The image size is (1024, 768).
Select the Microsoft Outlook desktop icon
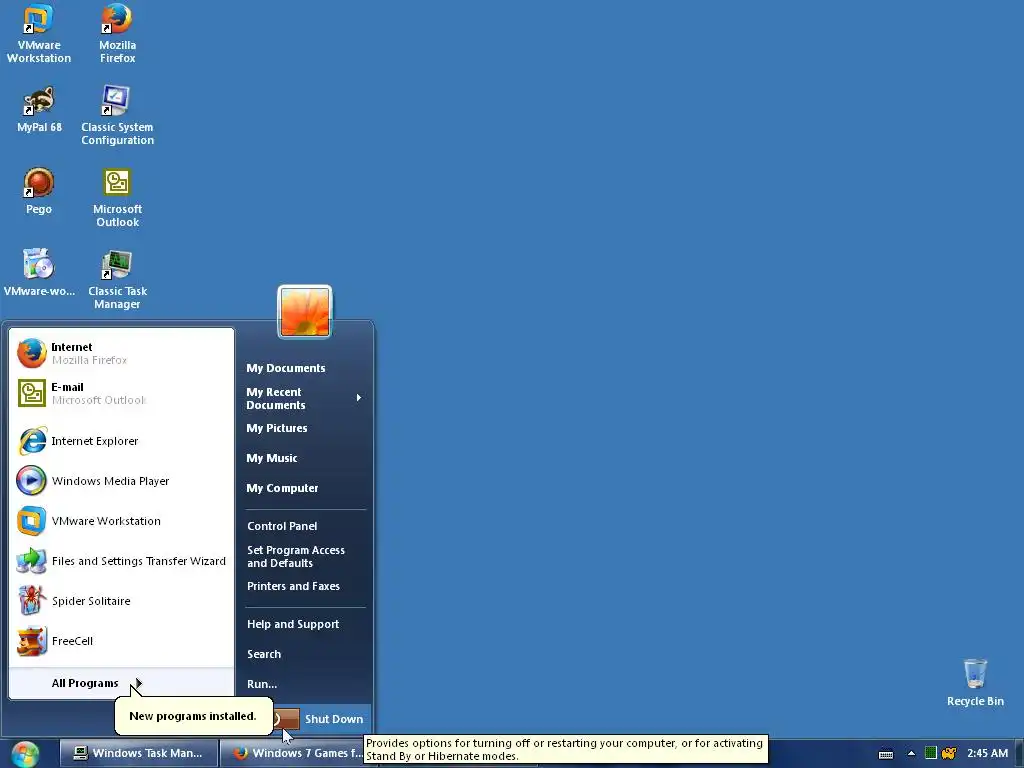coord(117,197)
